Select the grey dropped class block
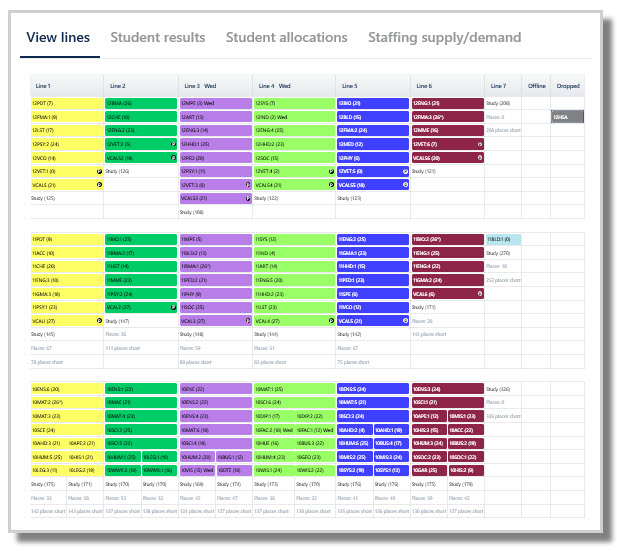Screen dimensions: 617x551 pos(567,117)
